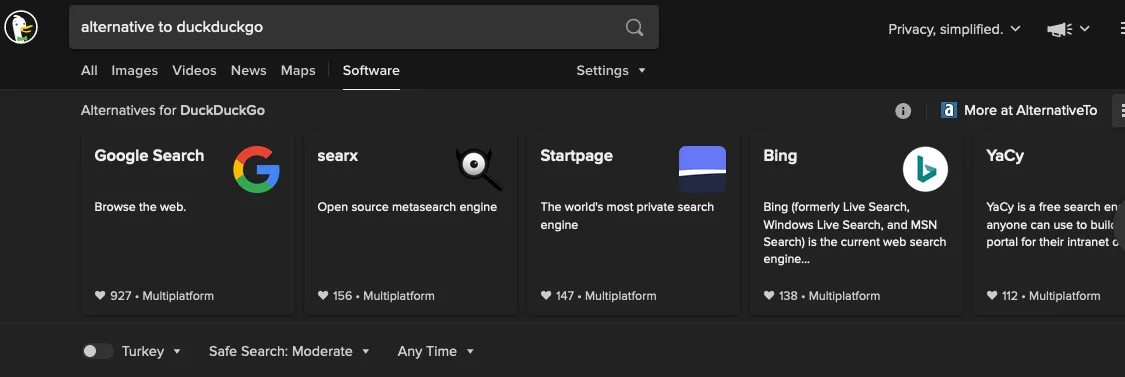Click the YaCy description text
Image resolution: width=1125 pixels, height=377 pixels.
(x=1055, y=224)
